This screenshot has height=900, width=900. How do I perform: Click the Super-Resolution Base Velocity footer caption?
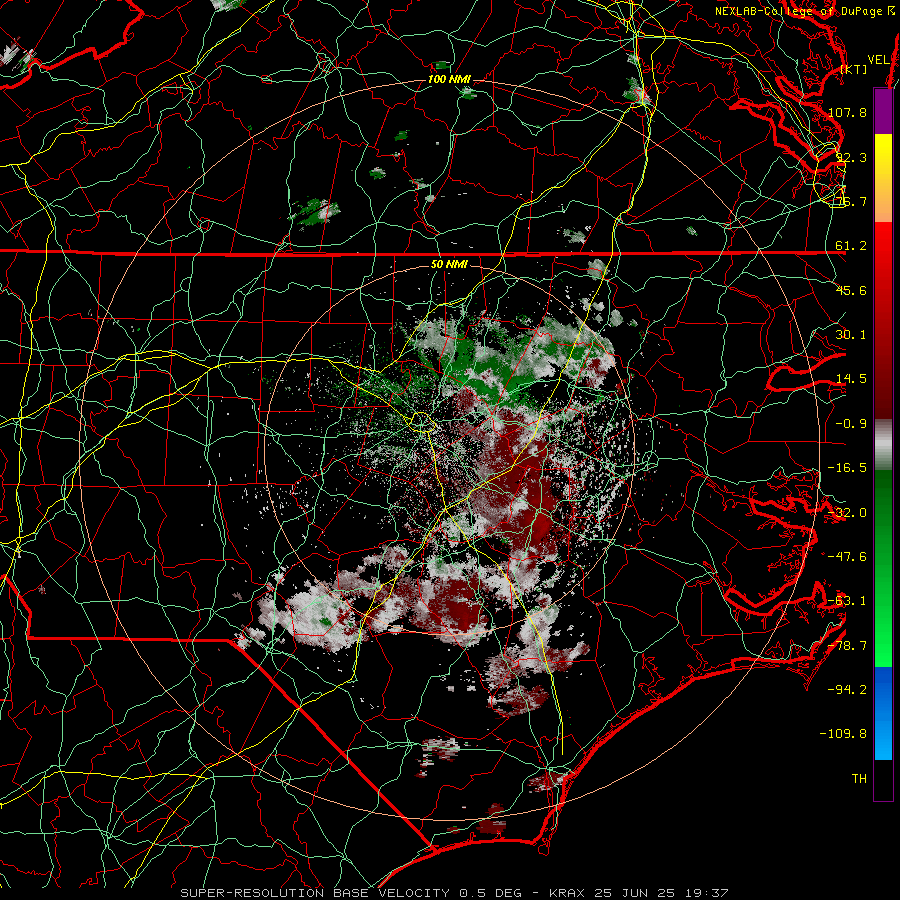pos(455,893)
